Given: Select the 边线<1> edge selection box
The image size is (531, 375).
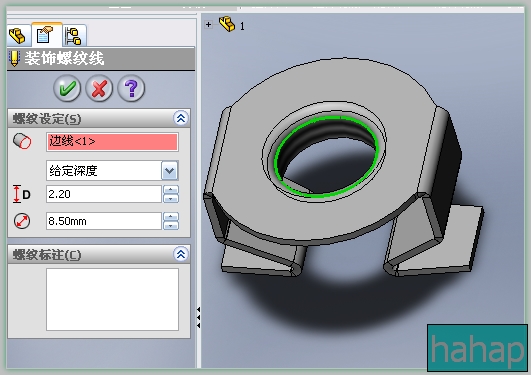Looking at the screenshot, I should point(112,142).
